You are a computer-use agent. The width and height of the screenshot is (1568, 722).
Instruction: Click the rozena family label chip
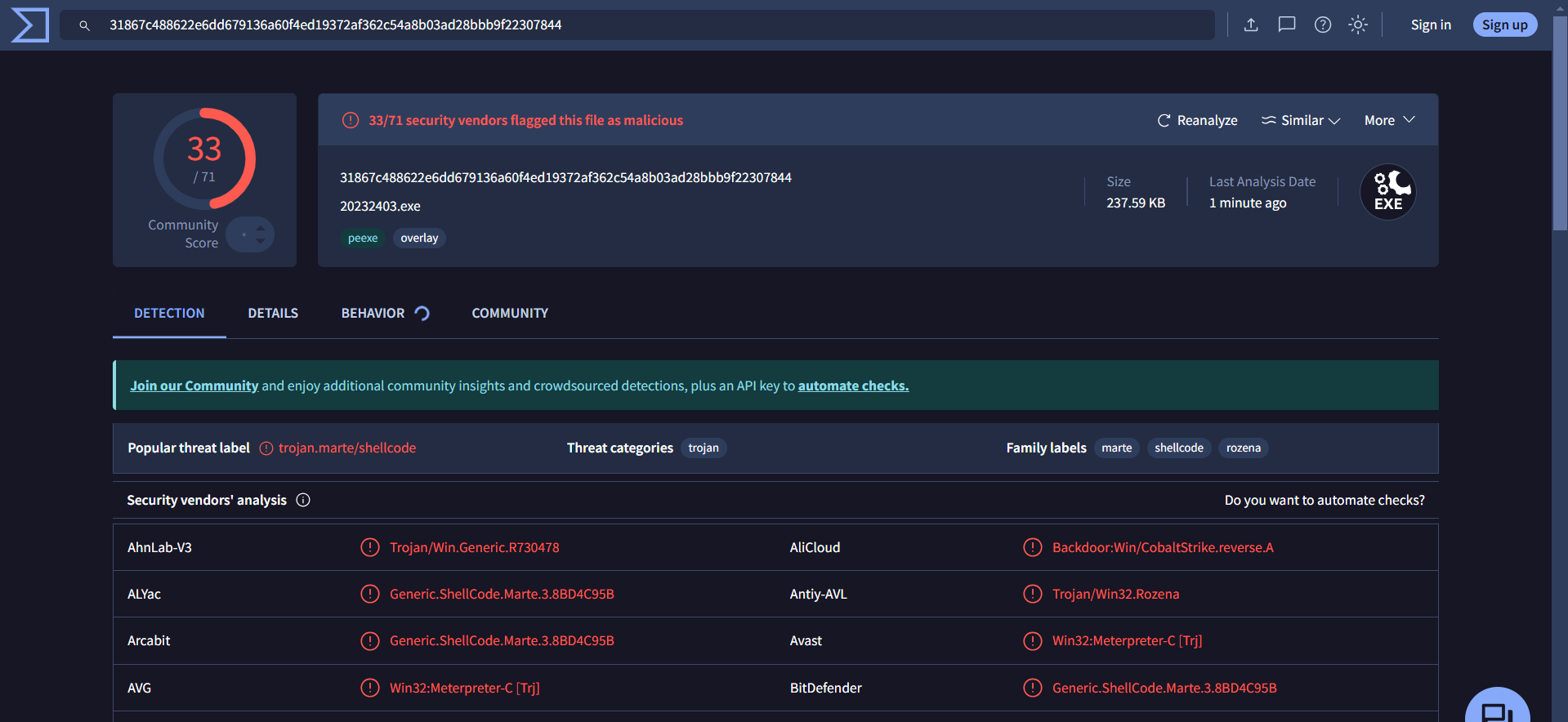(1244, 448)
